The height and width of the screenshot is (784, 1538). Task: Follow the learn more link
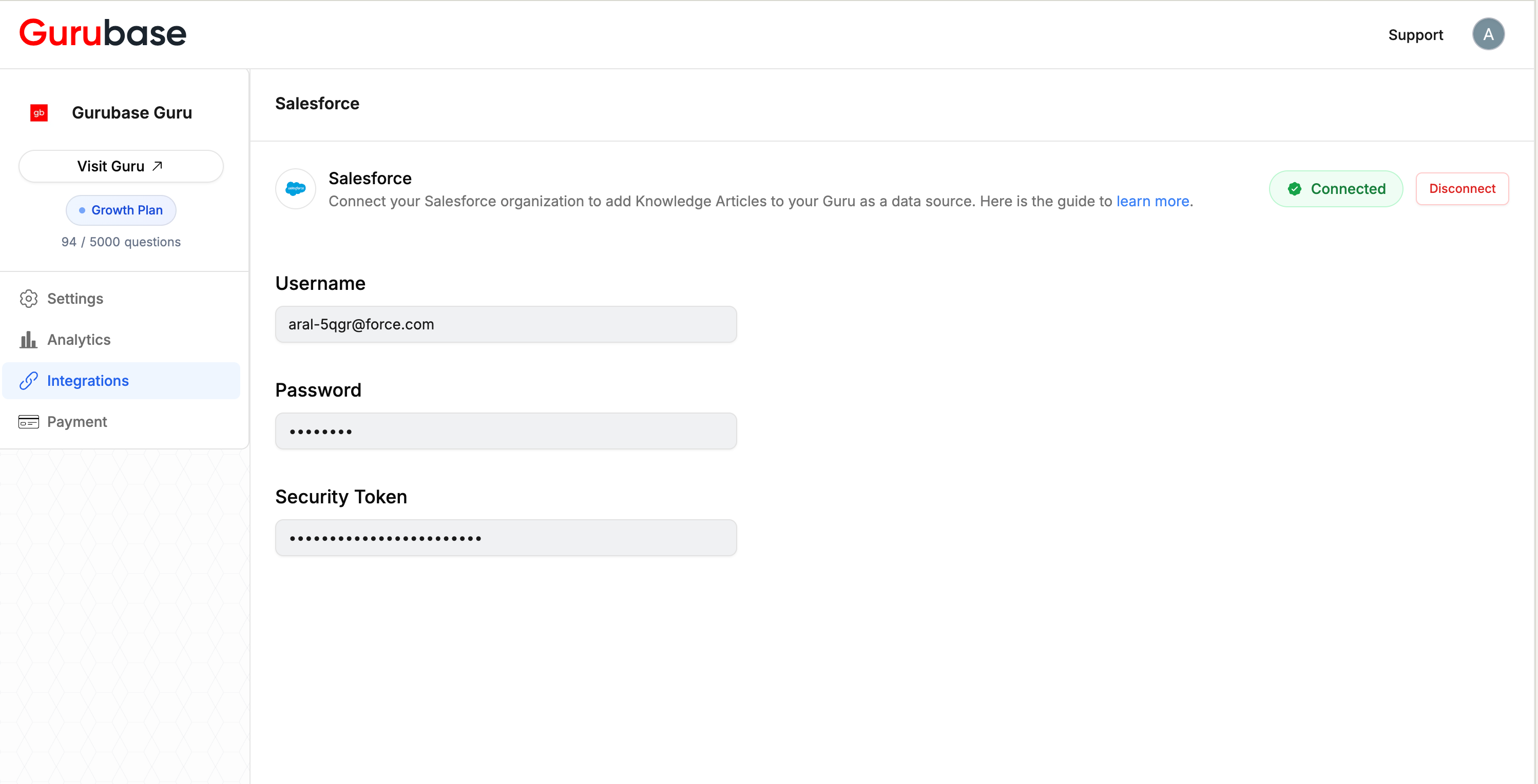point(1152,201)
